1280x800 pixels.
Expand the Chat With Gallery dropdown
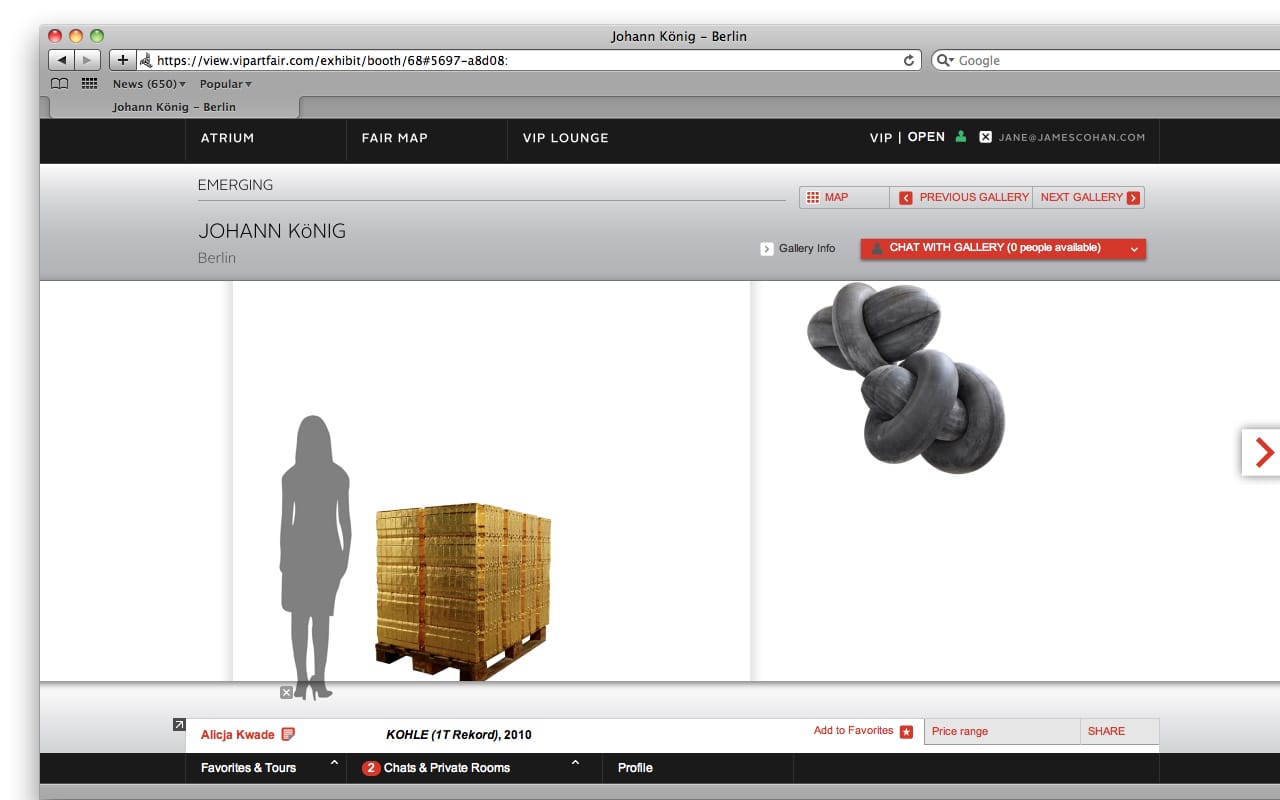pyautogui.click(x=1134, y=249)
